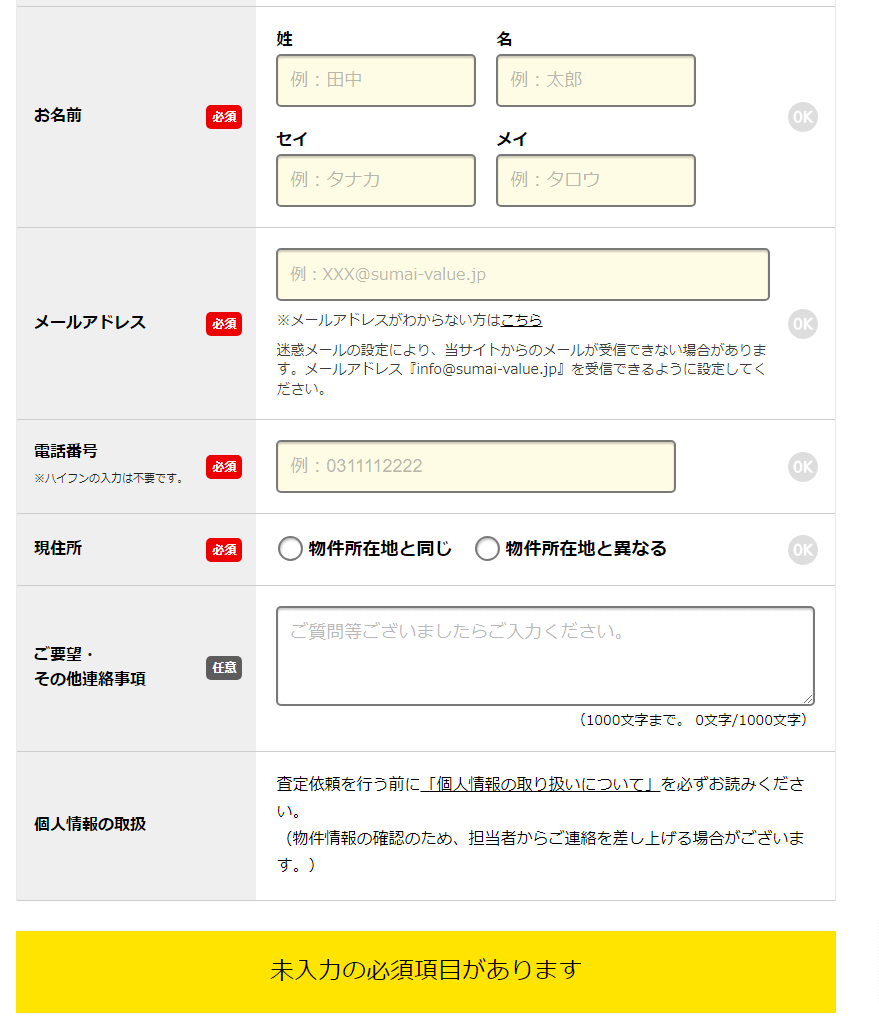Click the textarea resize handle corner
Viewport: 879px width, 1033px height.
(x=808, y=699)
